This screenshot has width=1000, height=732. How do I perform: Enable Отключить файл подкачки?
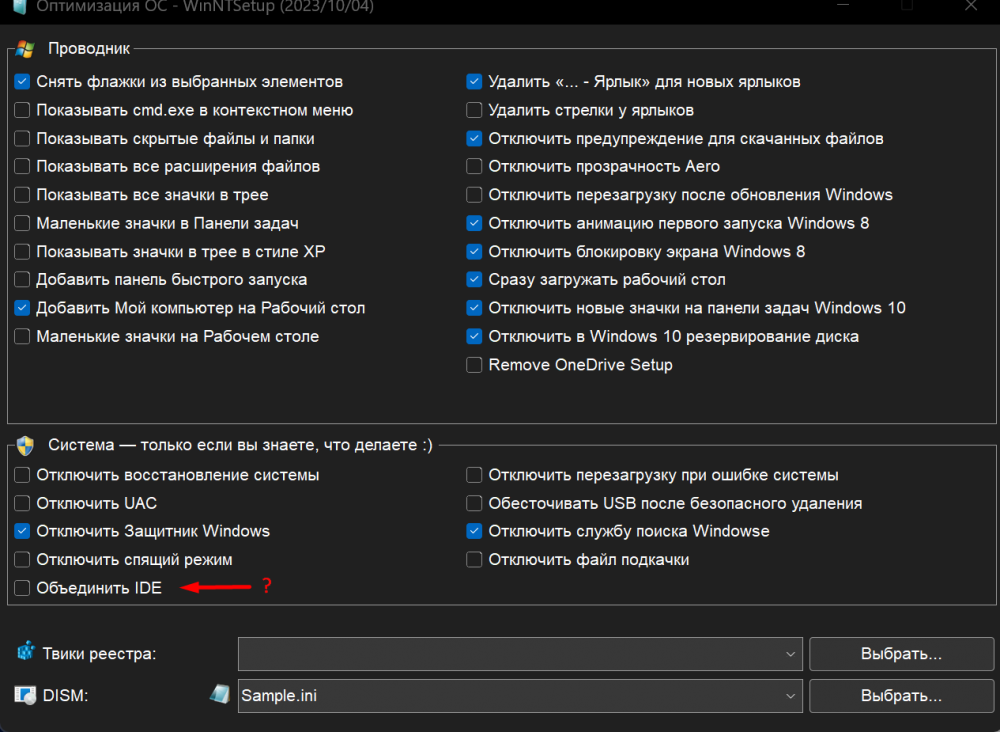pyautogui.click(x=473, y=559)
